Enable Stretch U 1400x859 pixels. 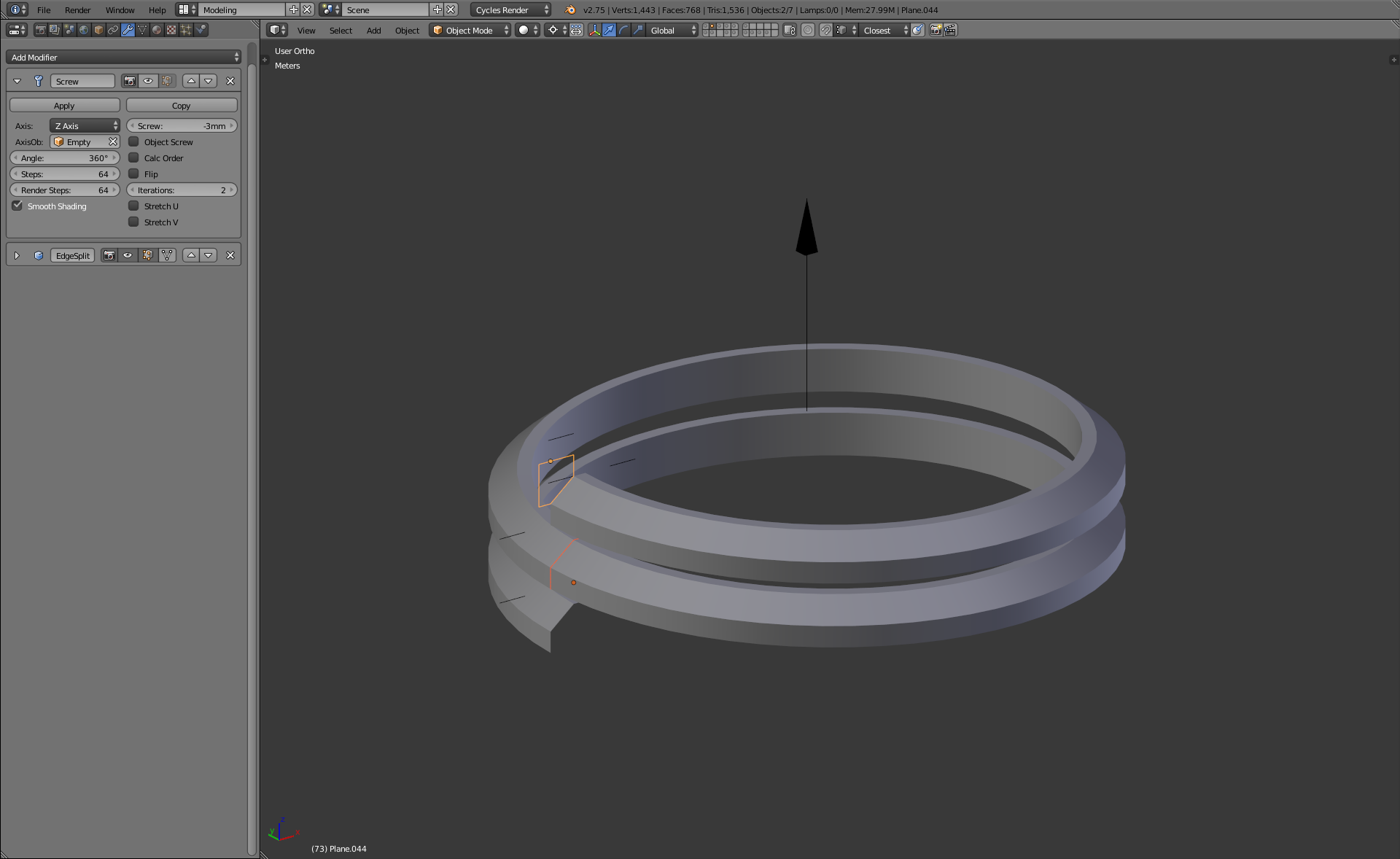[x=134, y=206]
